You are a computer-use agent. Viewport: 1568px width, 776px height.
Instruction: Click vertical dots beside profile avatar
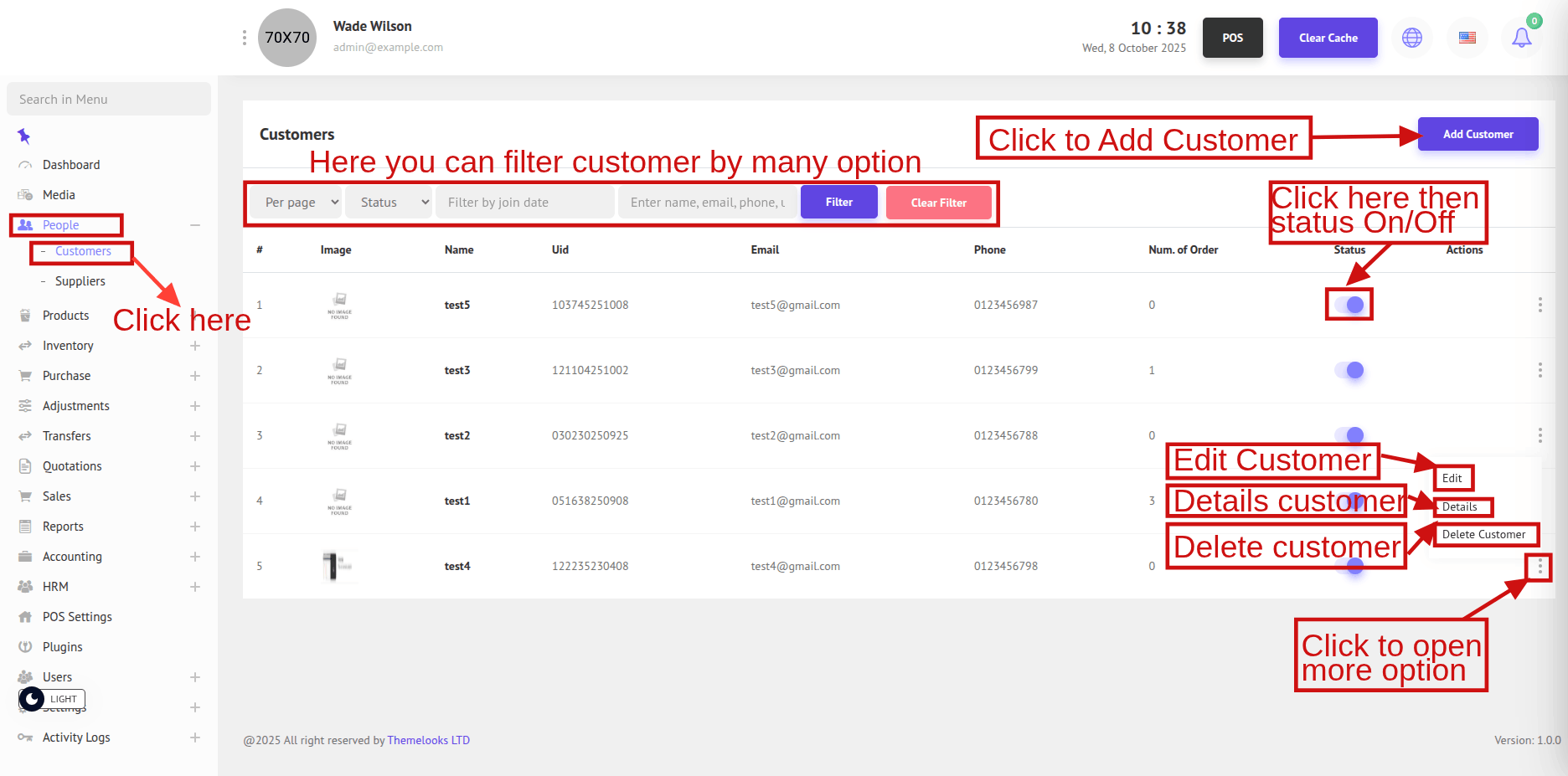pyautogui.click(x=244, y=38)
